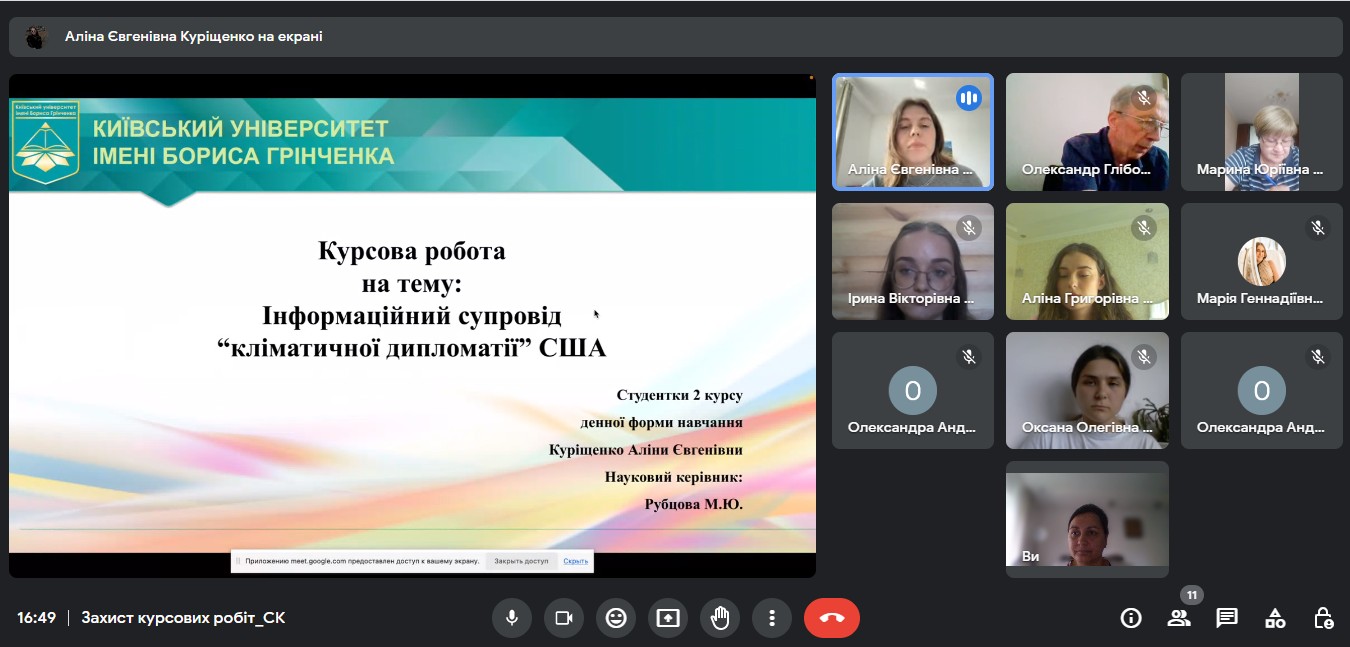Select Оксана Олегівна's video tile

1087,390
